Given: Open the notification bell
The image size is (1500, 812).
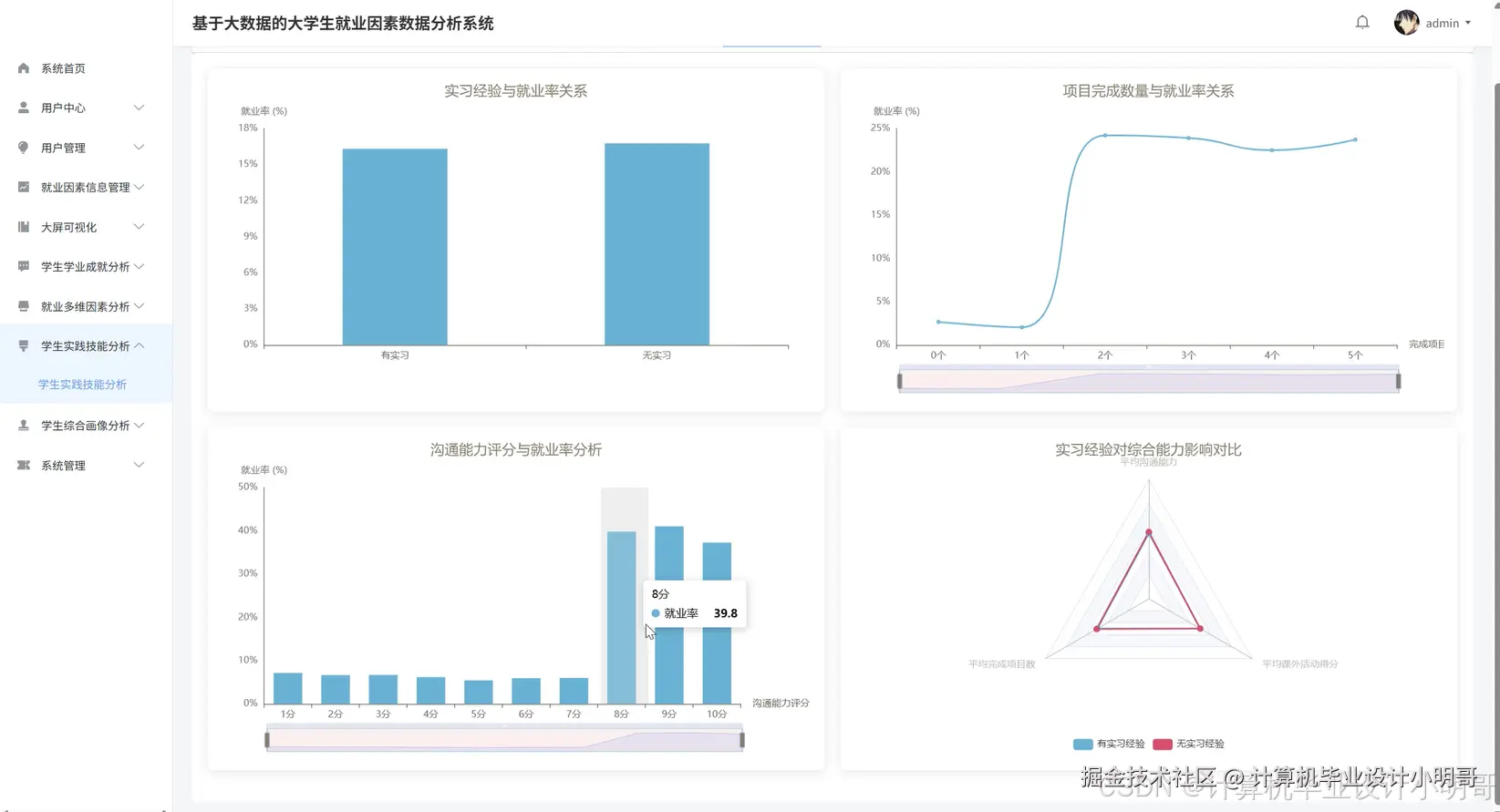Looking at the screenshot, I should point(1362,23).
